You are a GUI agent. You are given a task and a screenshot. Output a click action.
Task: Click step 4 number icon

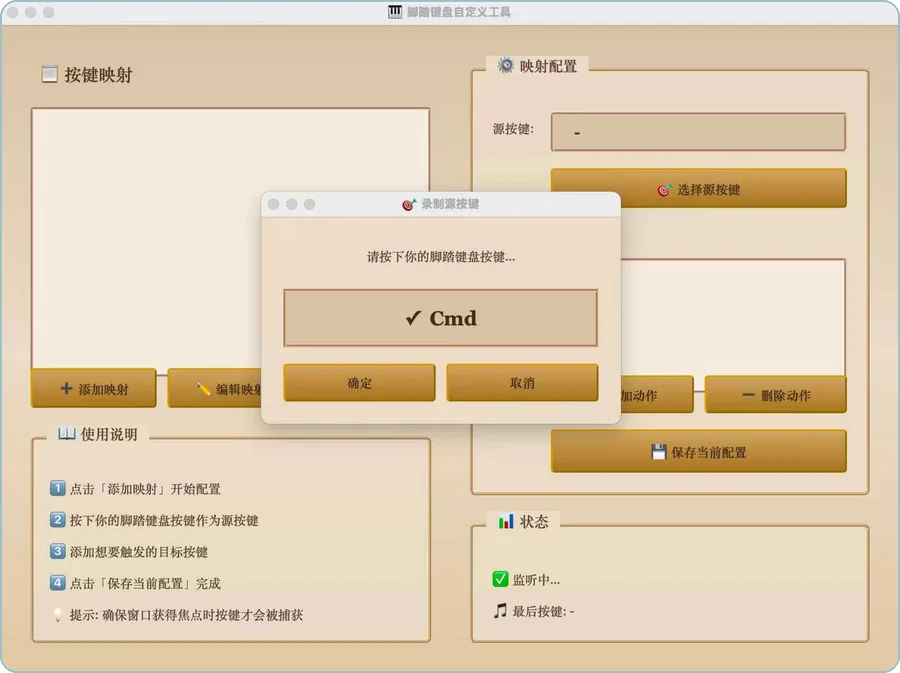(x=57, y=583)
